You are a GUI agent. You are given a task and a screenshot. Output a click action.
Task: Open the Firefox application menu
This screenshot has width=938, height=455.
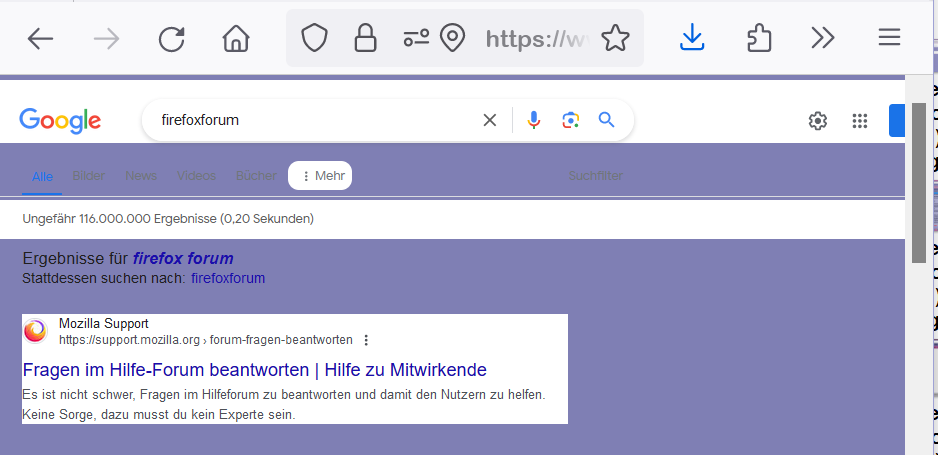(889, 39)
